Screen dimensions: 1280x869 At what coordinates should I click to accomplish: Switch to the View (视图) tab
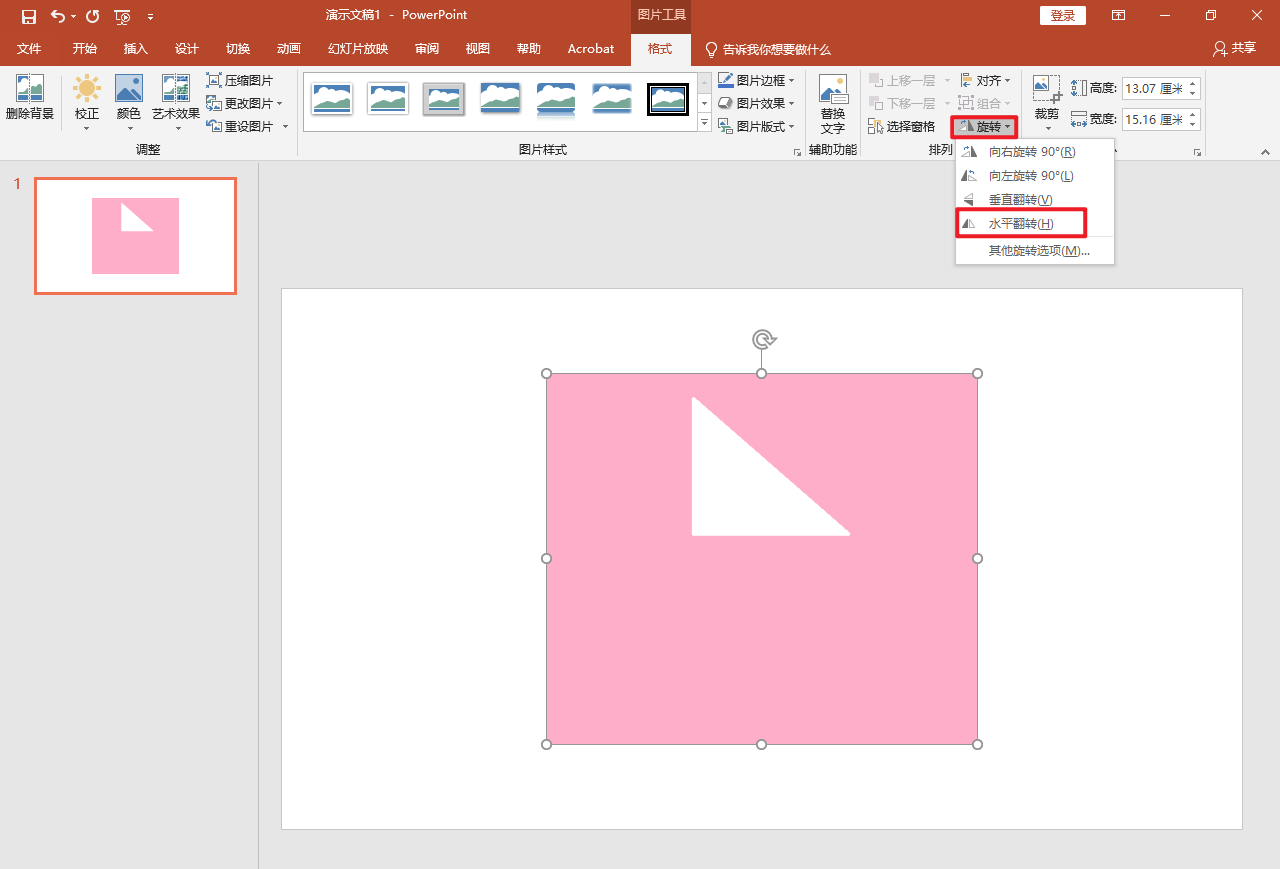coord(478,49)
